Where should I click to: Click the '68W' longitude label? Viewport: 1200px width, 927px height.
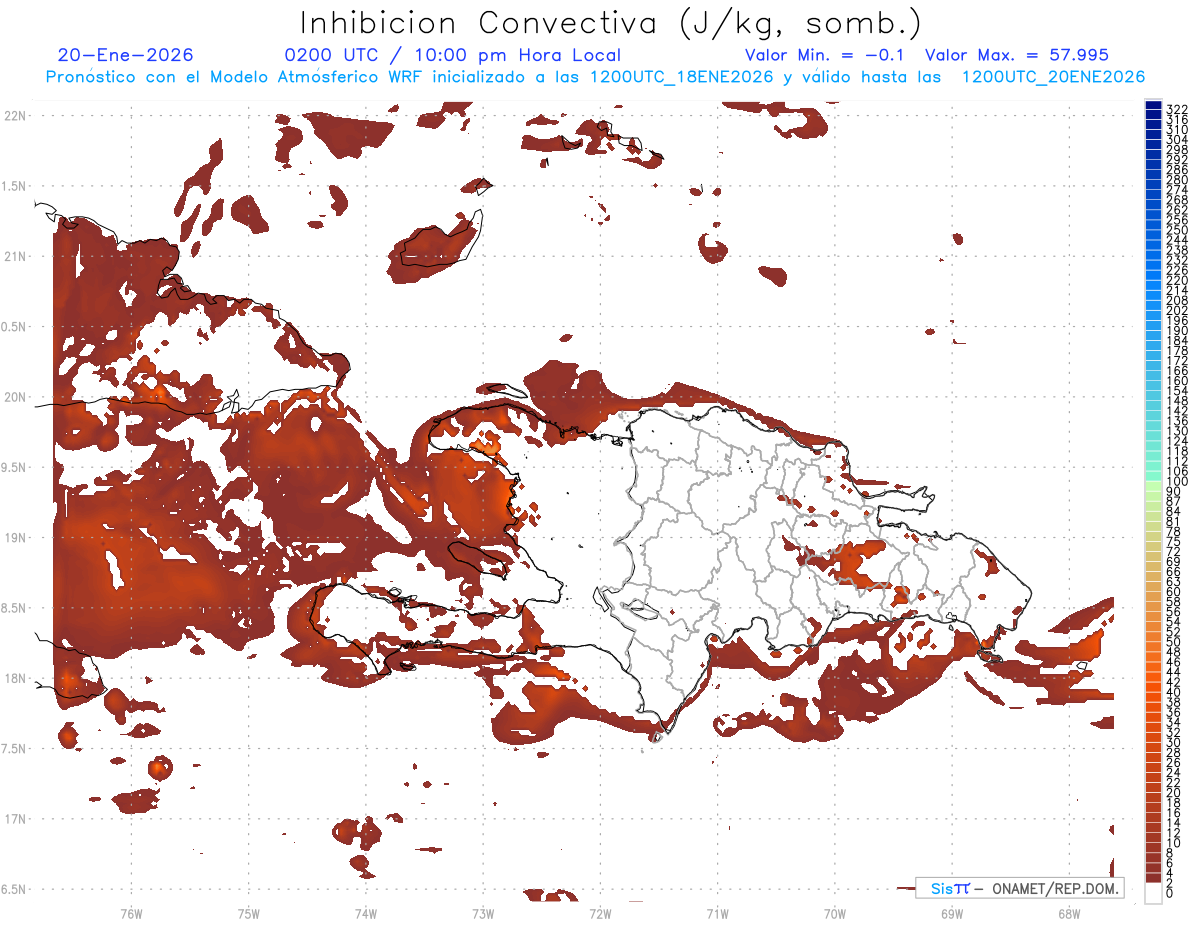tap(1069, 913)
